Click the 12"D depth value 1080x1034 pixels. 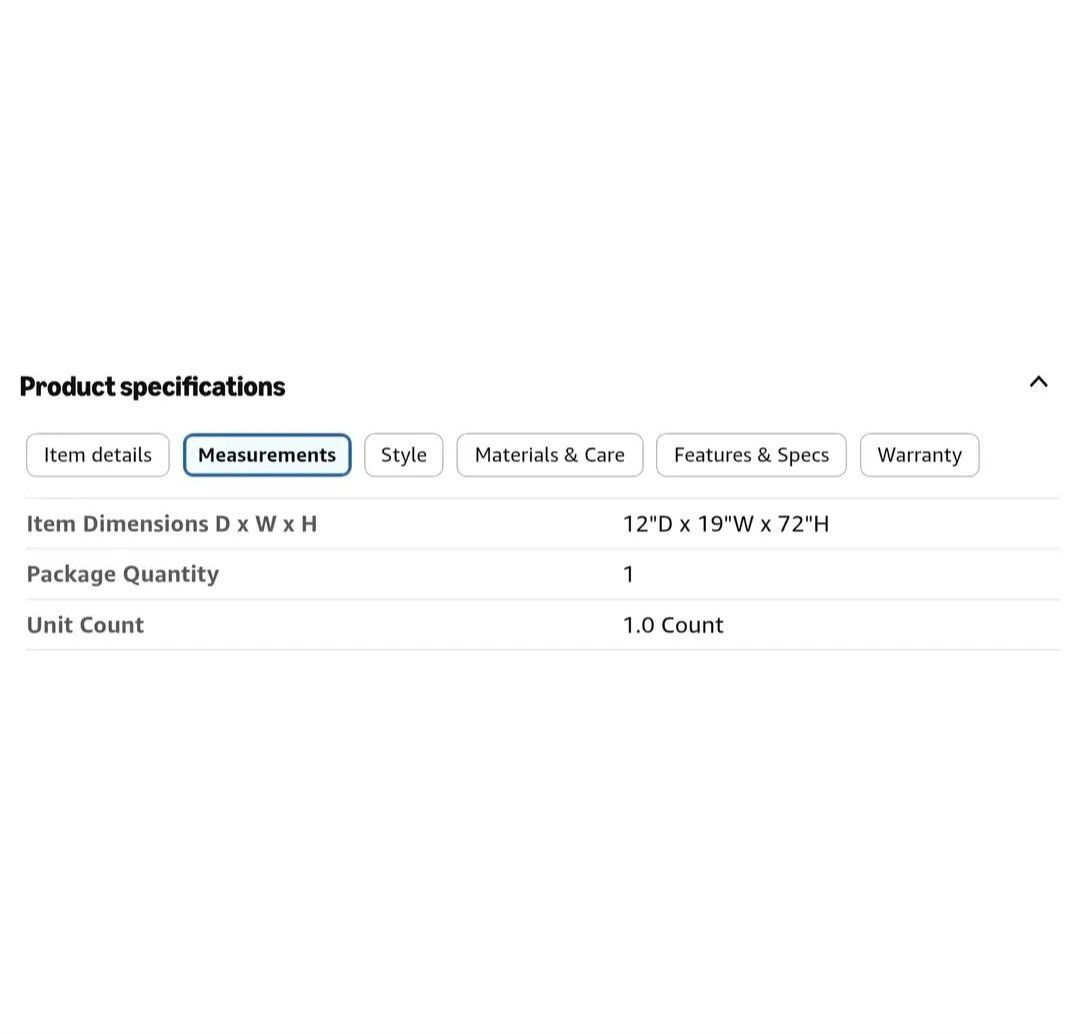(648, 524)
